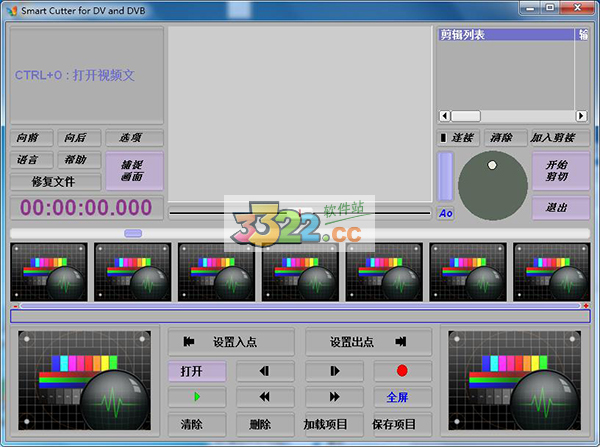The height and width of the screenshot is (447, 600).
Task: Open the 选项 options button
Action: [x=134, y=137]
